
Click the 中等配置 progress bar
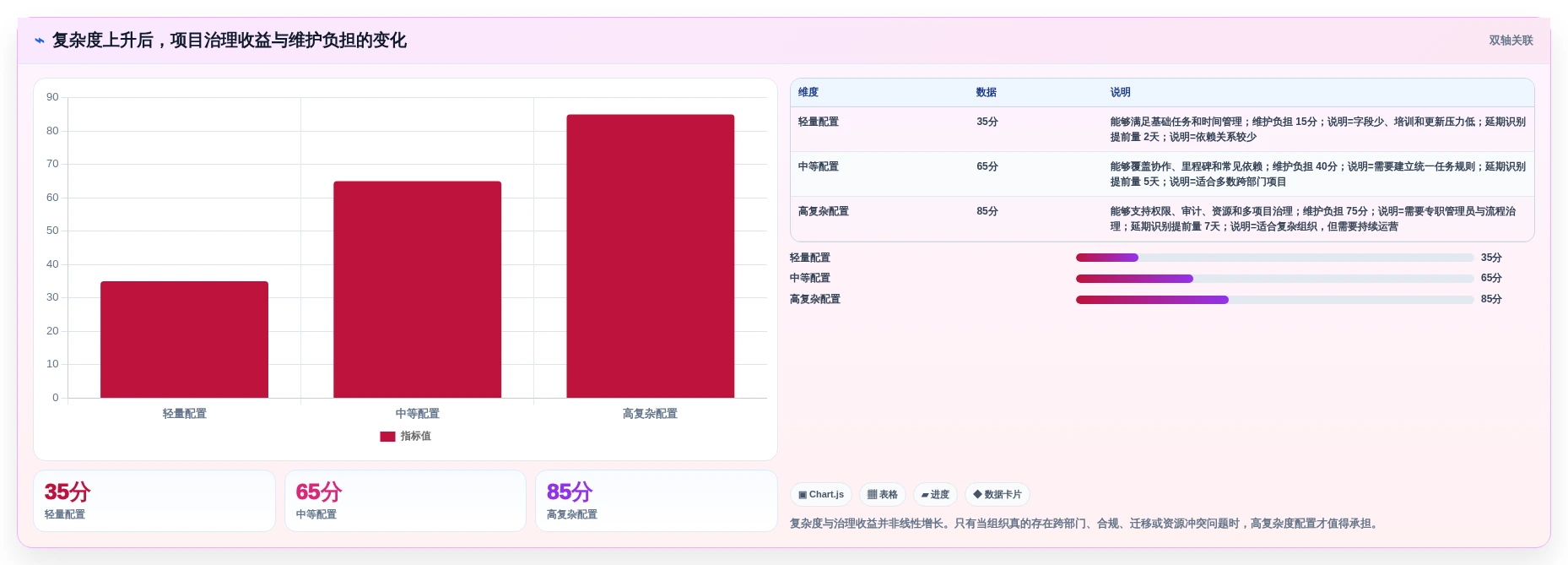[x=1274, y=279]
